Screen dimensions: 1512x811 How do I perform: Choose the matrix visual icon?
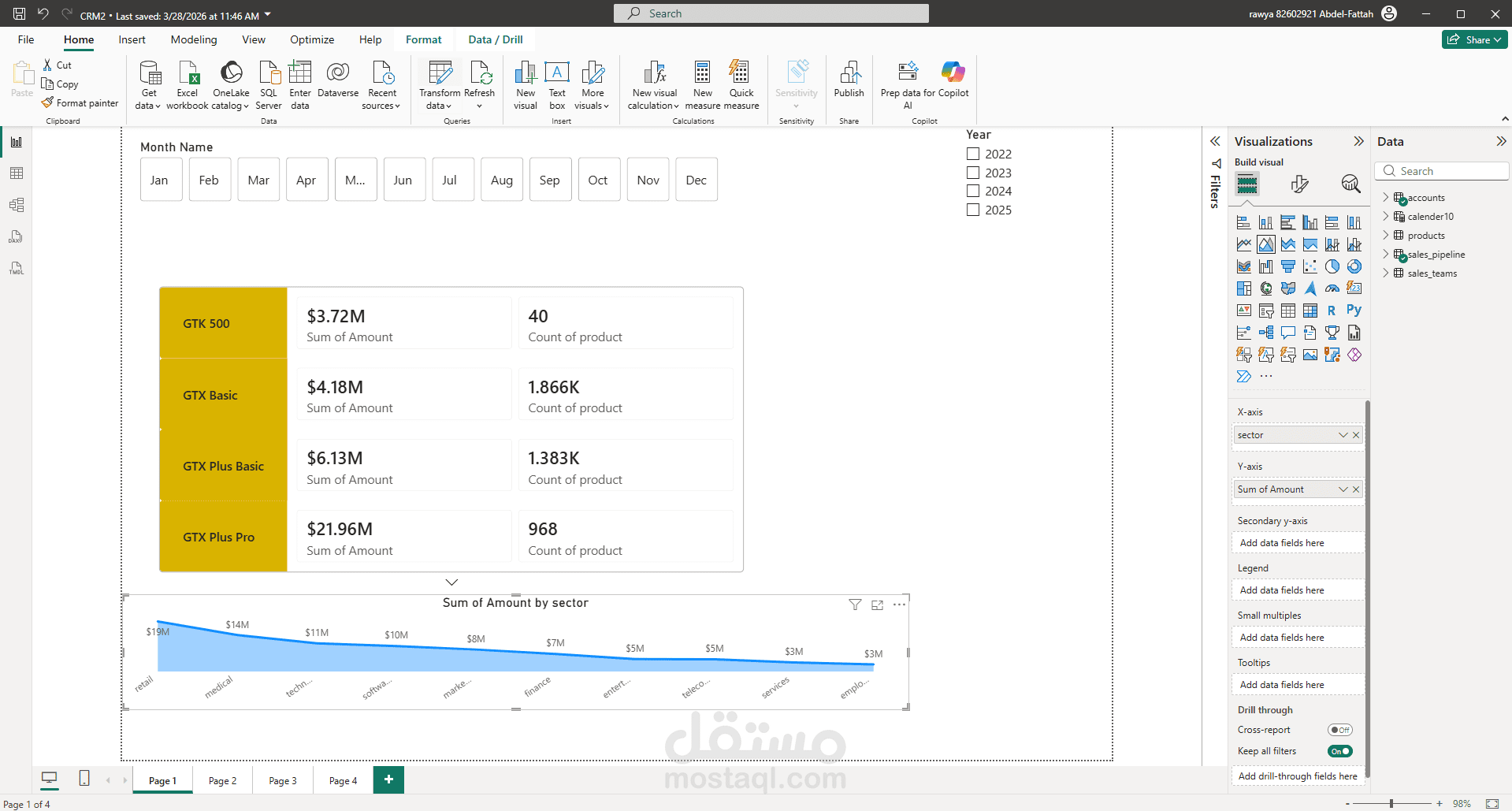[x=1310, y=311]
